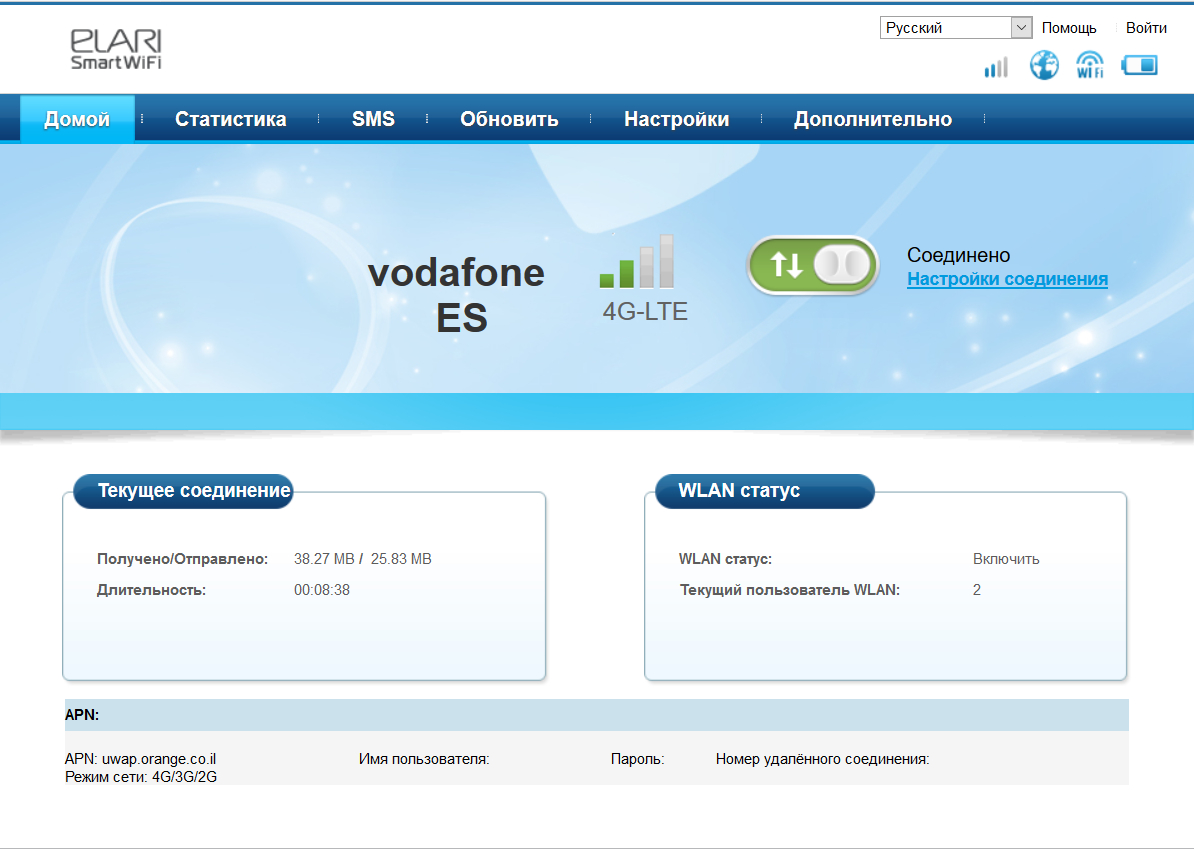Click the vodafone ES operator name
This screenshot has height=851, width=1194.
457,295
